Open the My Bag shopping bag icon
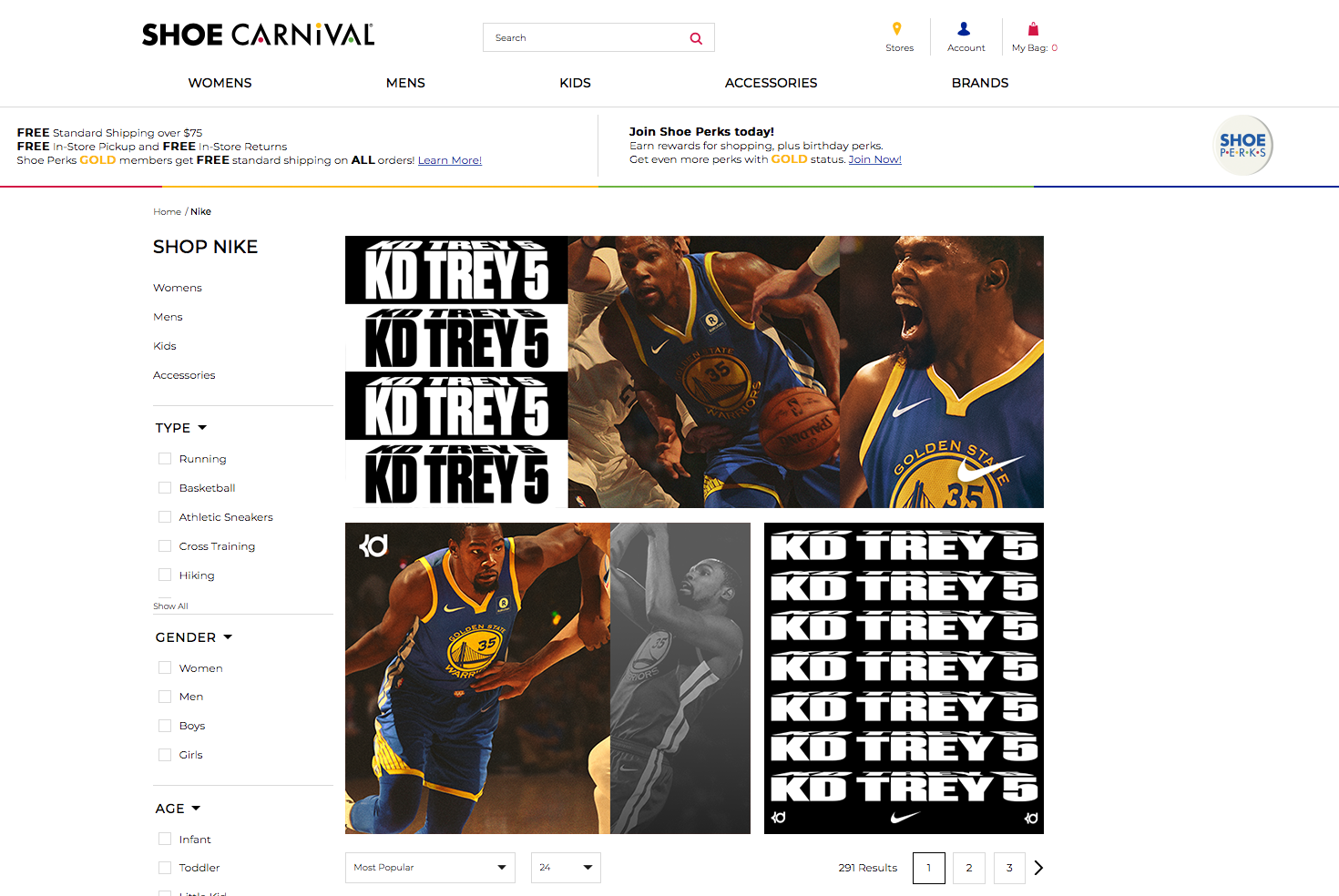 tap(1033, 29)
